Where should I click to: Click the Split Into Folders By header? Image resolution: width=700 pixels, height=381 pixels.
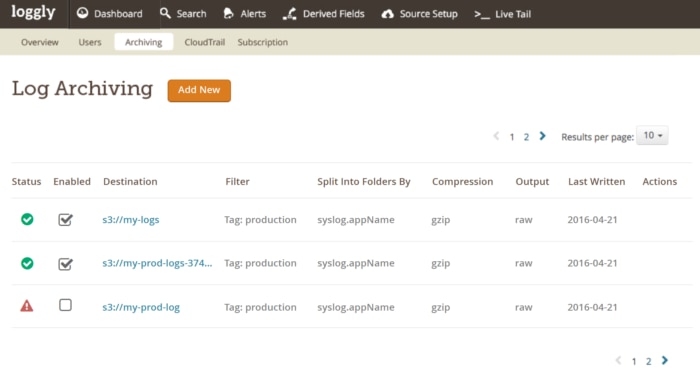coord(364,181)
